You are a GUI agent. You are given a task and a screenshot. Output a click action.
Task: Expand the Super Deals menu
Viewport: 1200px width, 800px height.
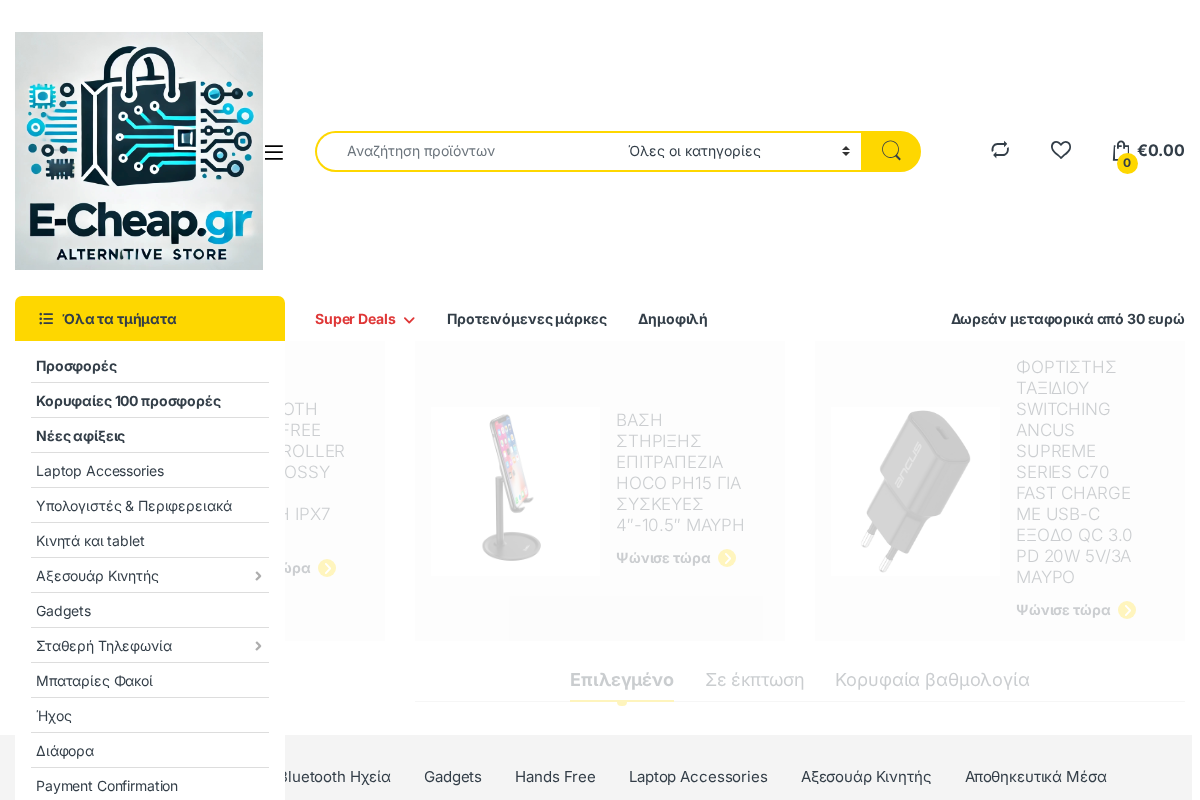364,319
